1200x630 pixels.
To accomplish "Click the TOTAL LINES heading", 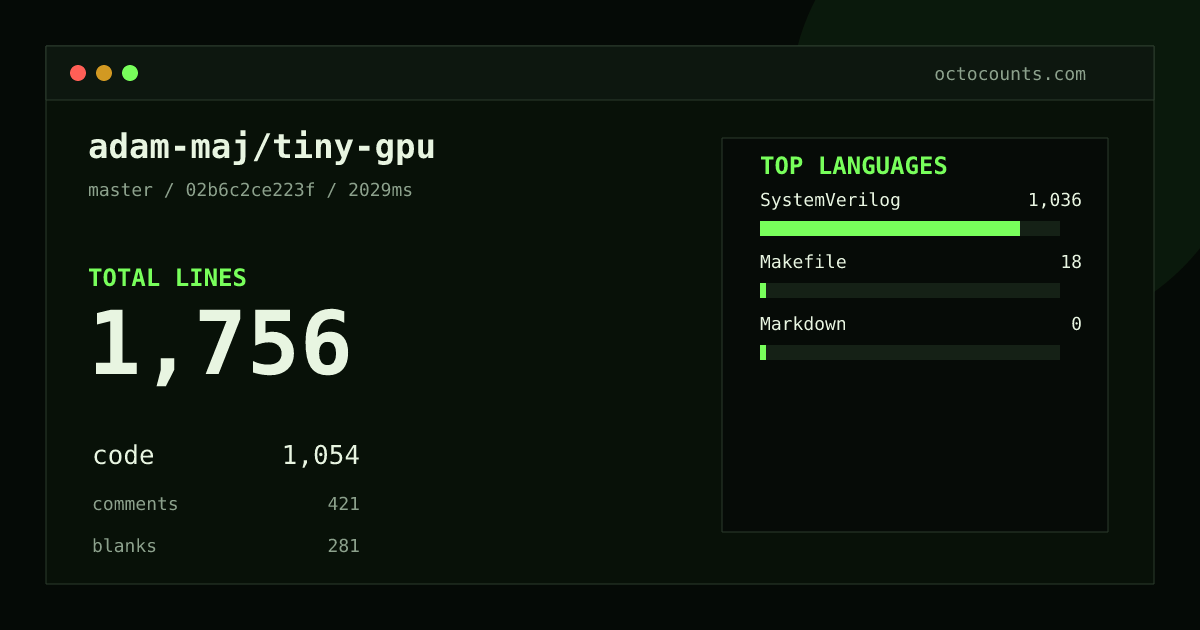I will pyautogui.click(x=167, y=278).
